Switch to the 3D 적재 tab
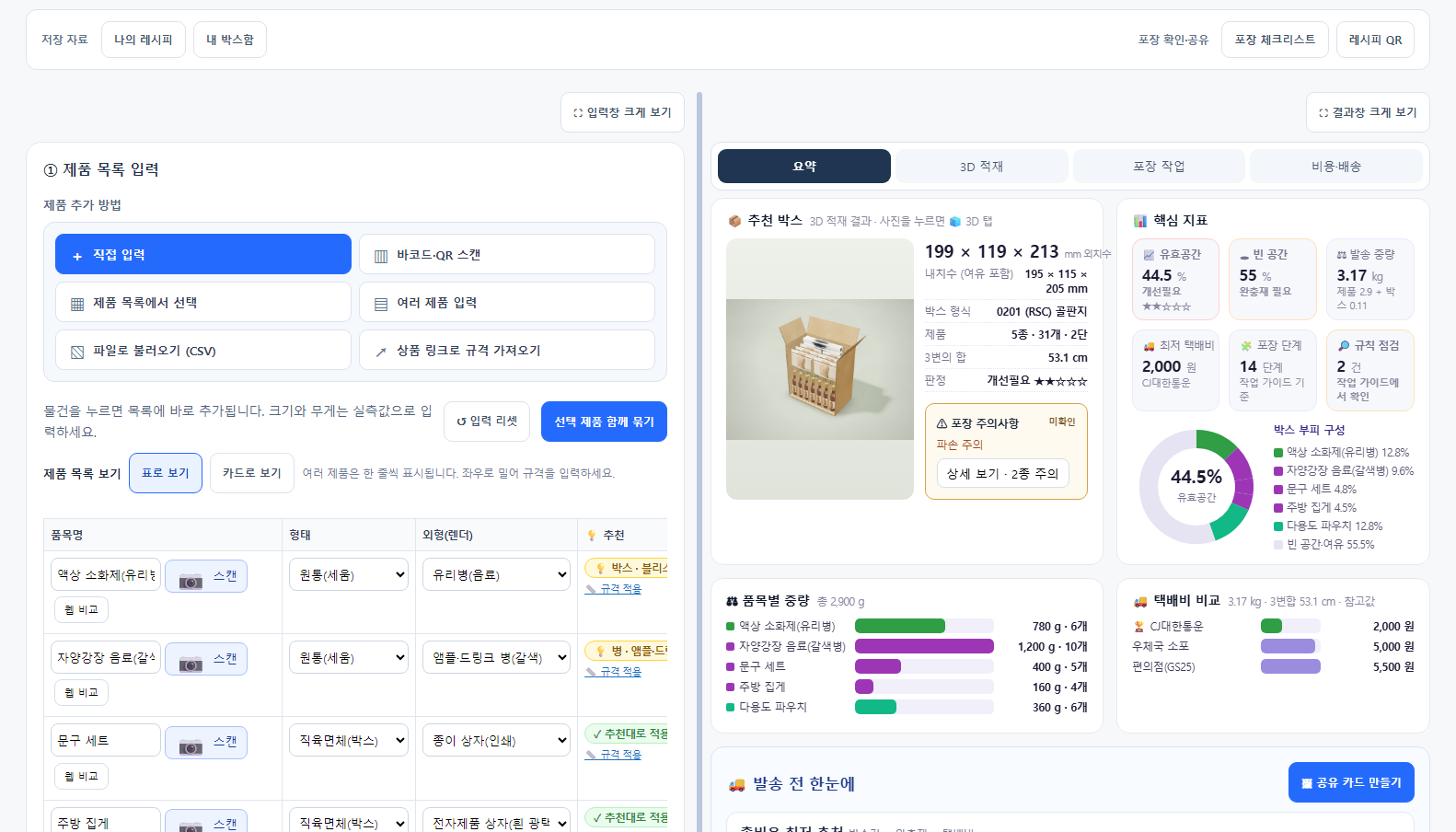The width and height of the screenshot is (1456, 832). click(981, 166)
